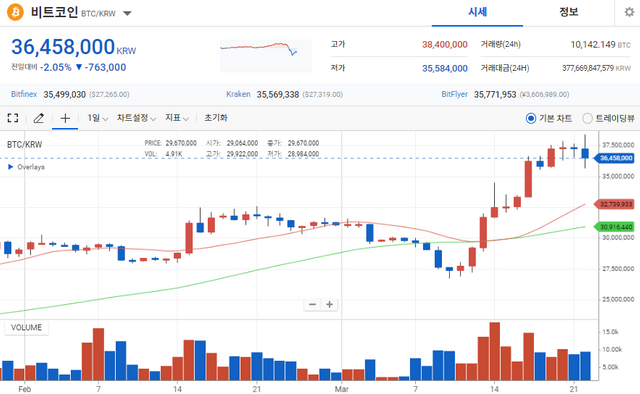The image size is (640, 394).
Task: Open the 지표 indicators dropdown
Action: [x=177, y=118]
